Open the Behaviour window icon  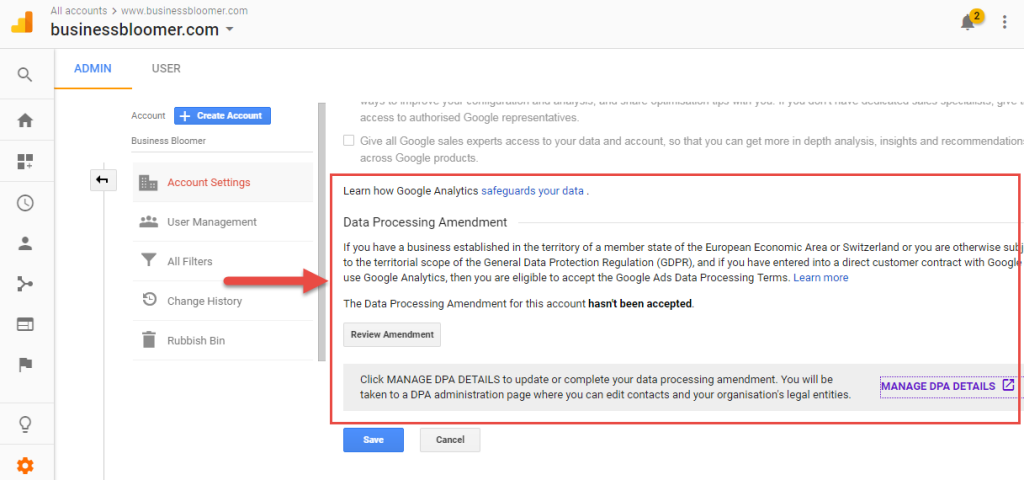(x=25, y=325)
